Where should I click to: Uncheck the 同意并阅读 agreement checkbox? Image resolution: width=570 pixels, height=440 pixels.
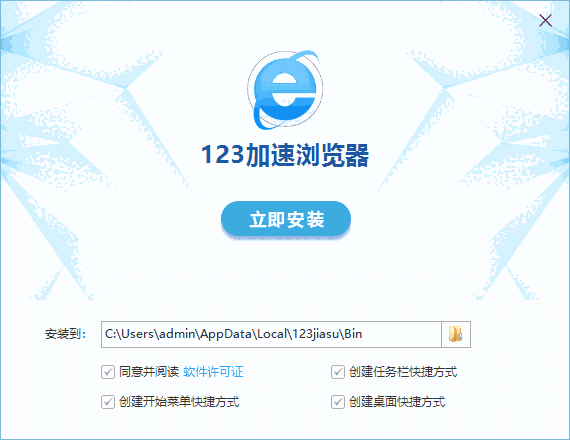[x=108, y=372]
